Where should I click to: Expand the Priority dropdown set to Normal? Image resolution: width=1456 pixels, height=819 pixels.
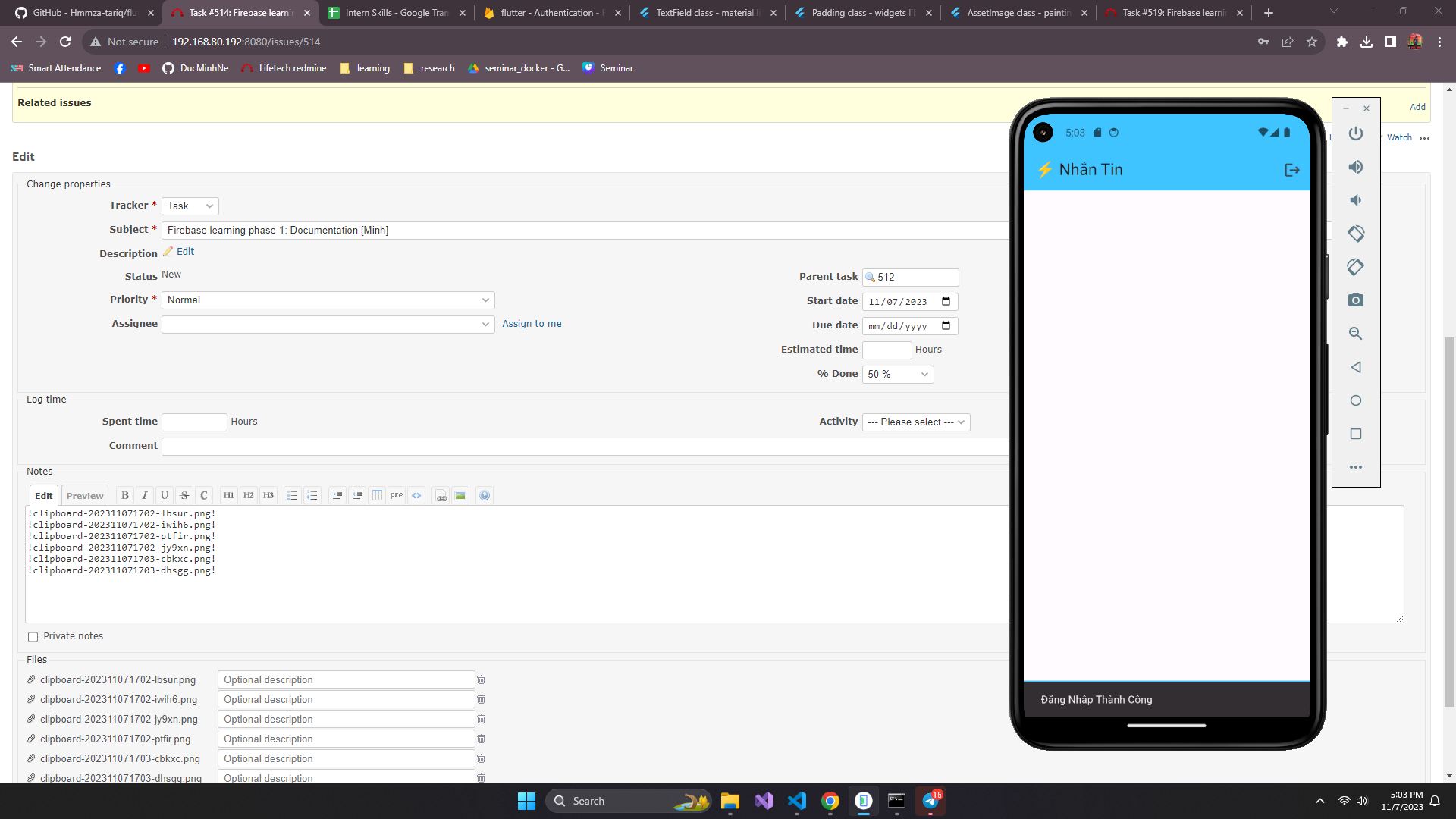pos(328,300)
